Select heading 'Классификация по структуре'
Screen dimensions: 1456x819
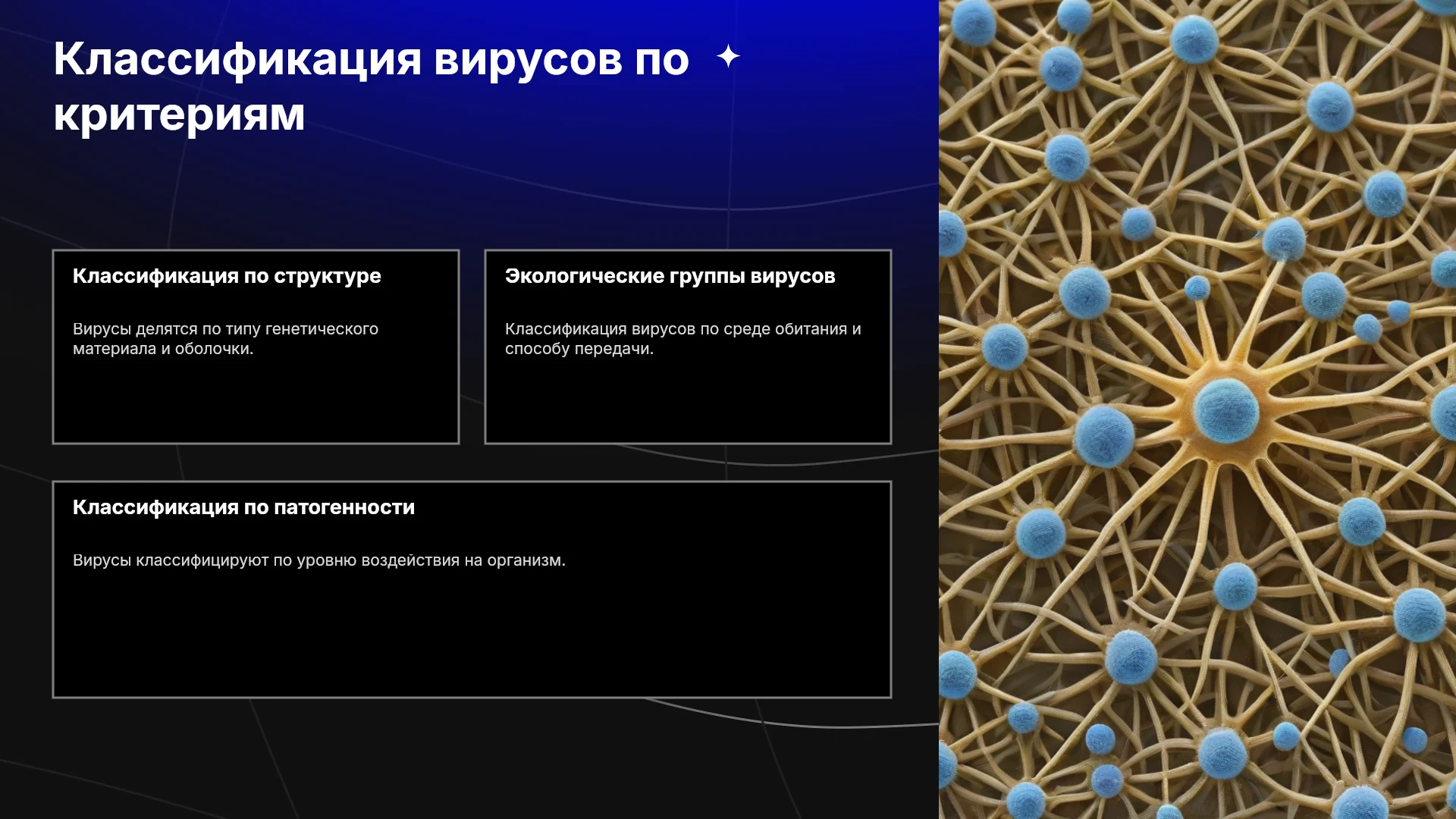(227, 276)
